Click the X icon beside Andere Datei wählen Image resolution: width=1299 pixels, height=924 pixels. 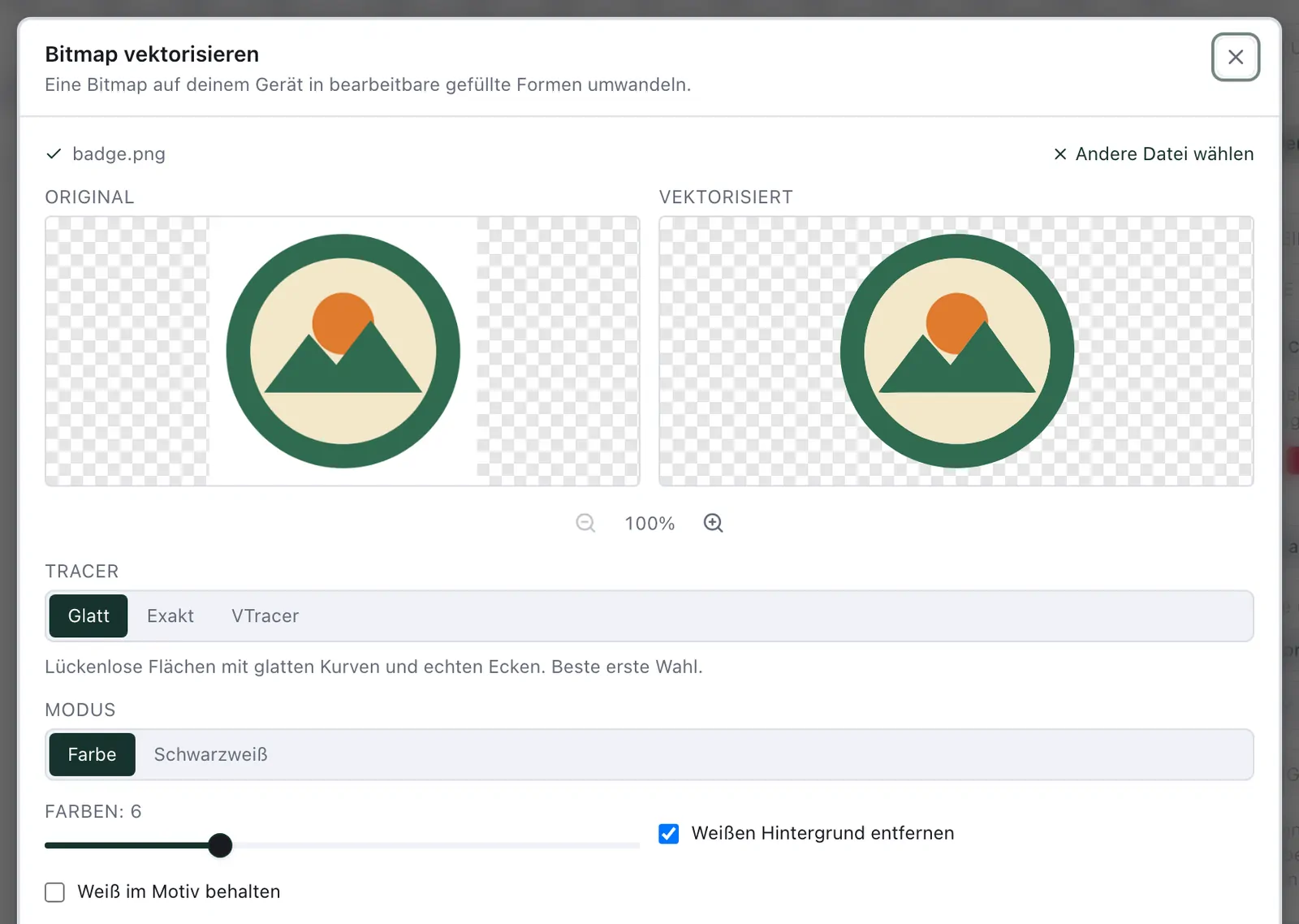point(1059,154)
